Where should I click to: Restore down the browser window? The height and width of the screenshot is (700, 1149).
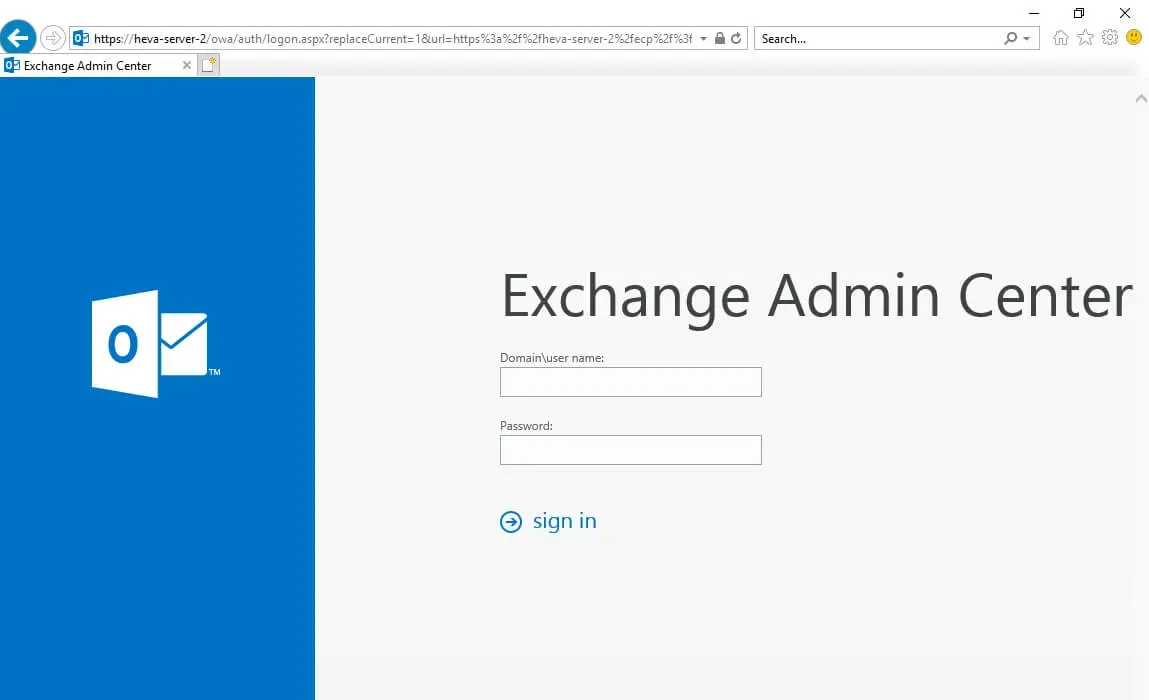coord(1079,13)
